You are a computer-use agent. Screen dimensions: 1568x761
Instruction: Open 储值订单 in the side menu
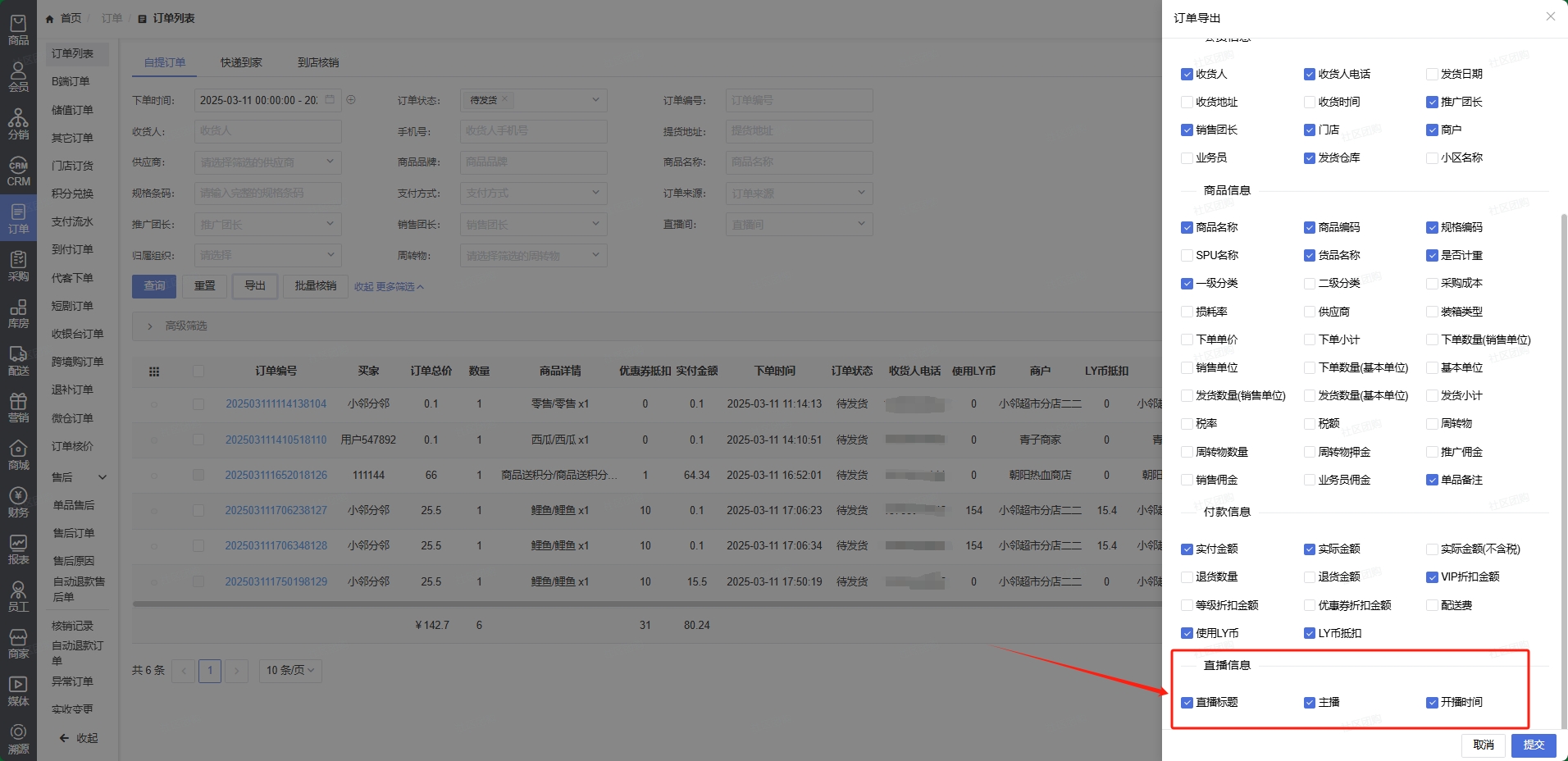(x=72, y=110)
